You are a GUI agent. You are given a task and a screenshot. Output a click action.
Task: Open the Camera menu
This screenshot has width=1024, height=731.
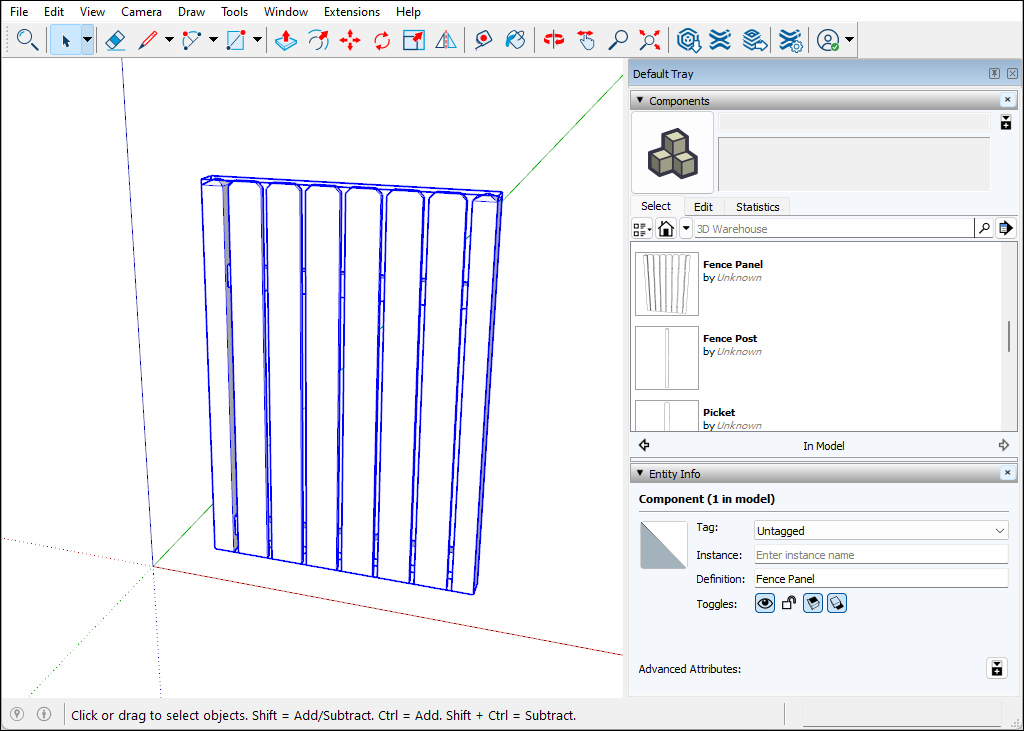click(x=141, y=12)
